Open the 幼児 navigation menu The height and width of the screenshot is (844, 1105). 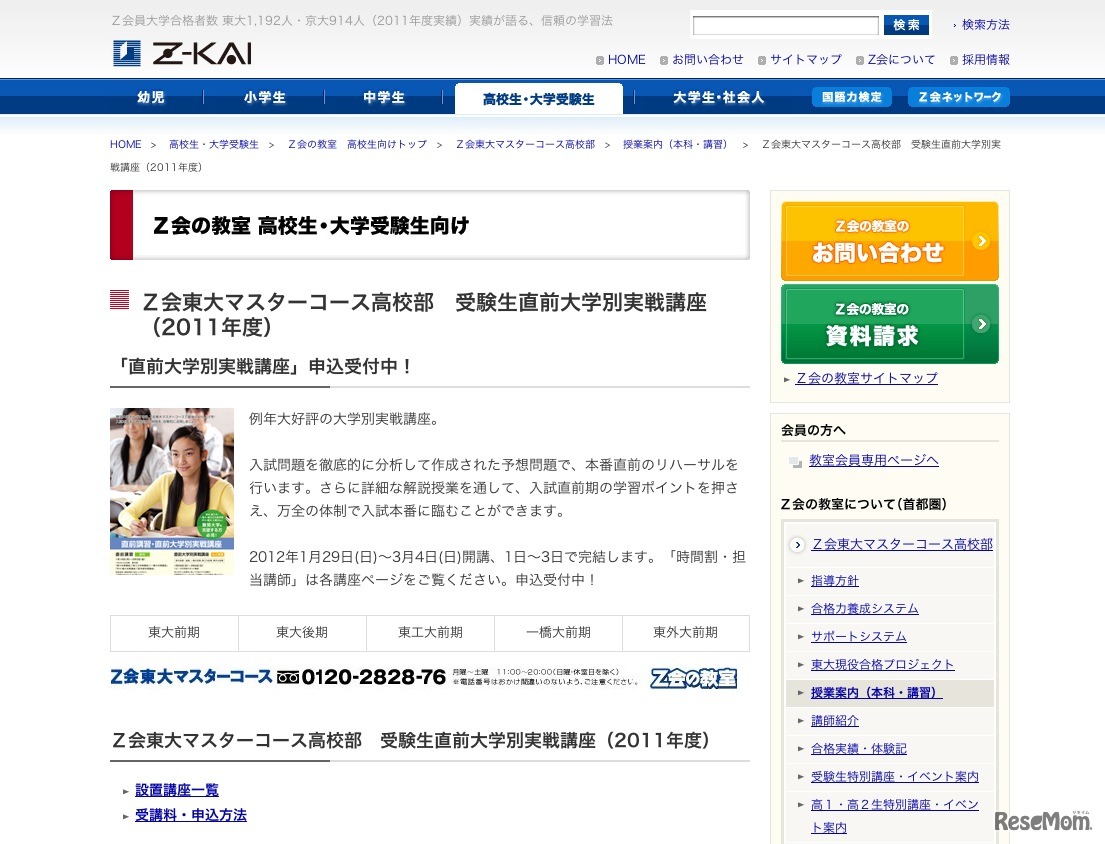(x=151, y=96)
